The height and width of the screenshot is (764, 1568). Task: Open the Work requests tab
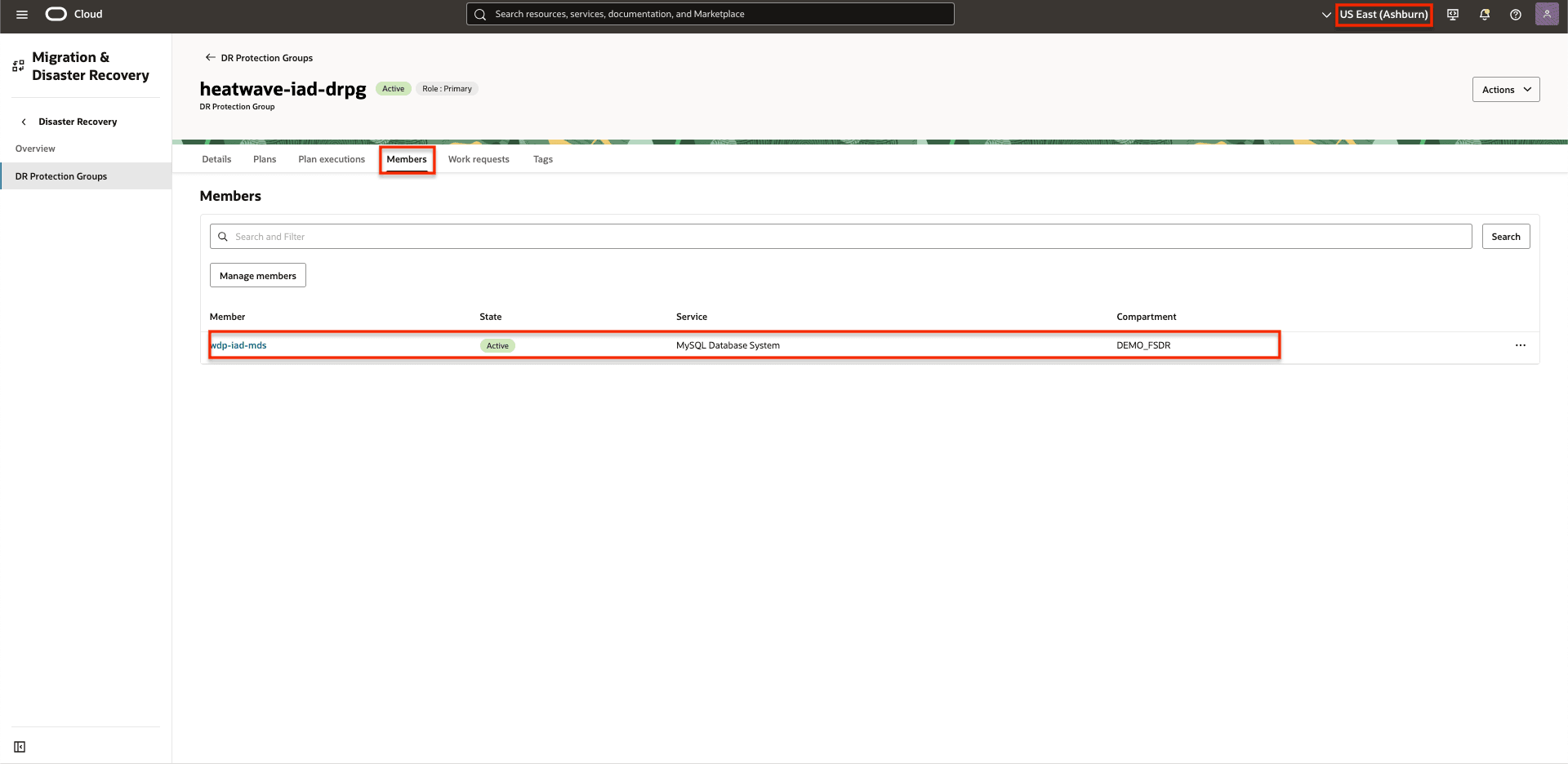coord(479,159)
